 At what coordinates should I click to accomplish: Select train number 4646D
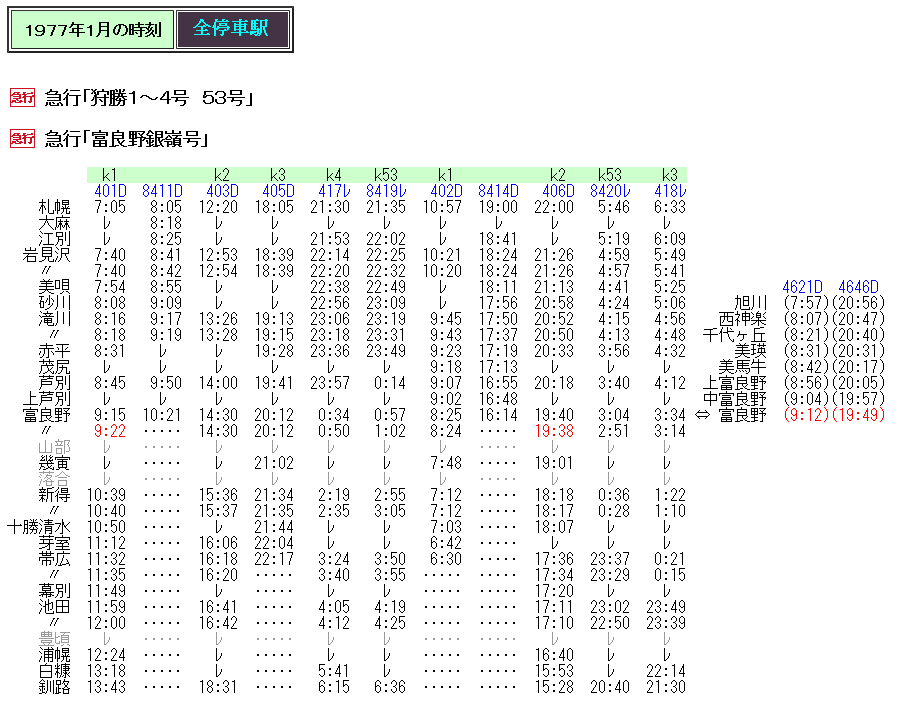coord(859,287)
